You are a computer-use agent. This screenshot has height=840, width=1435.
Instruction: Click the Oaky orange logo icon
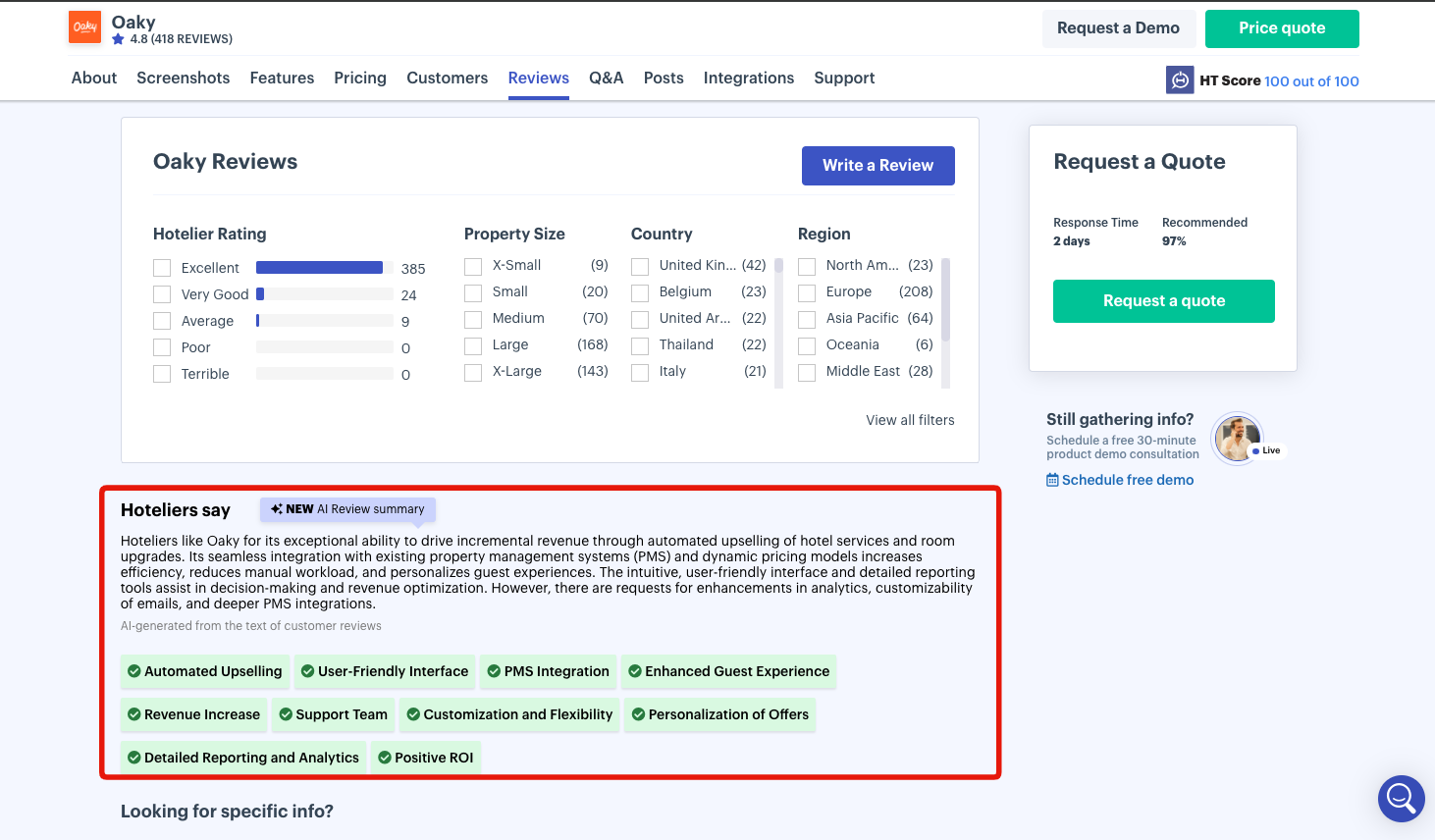coord(85,27)
